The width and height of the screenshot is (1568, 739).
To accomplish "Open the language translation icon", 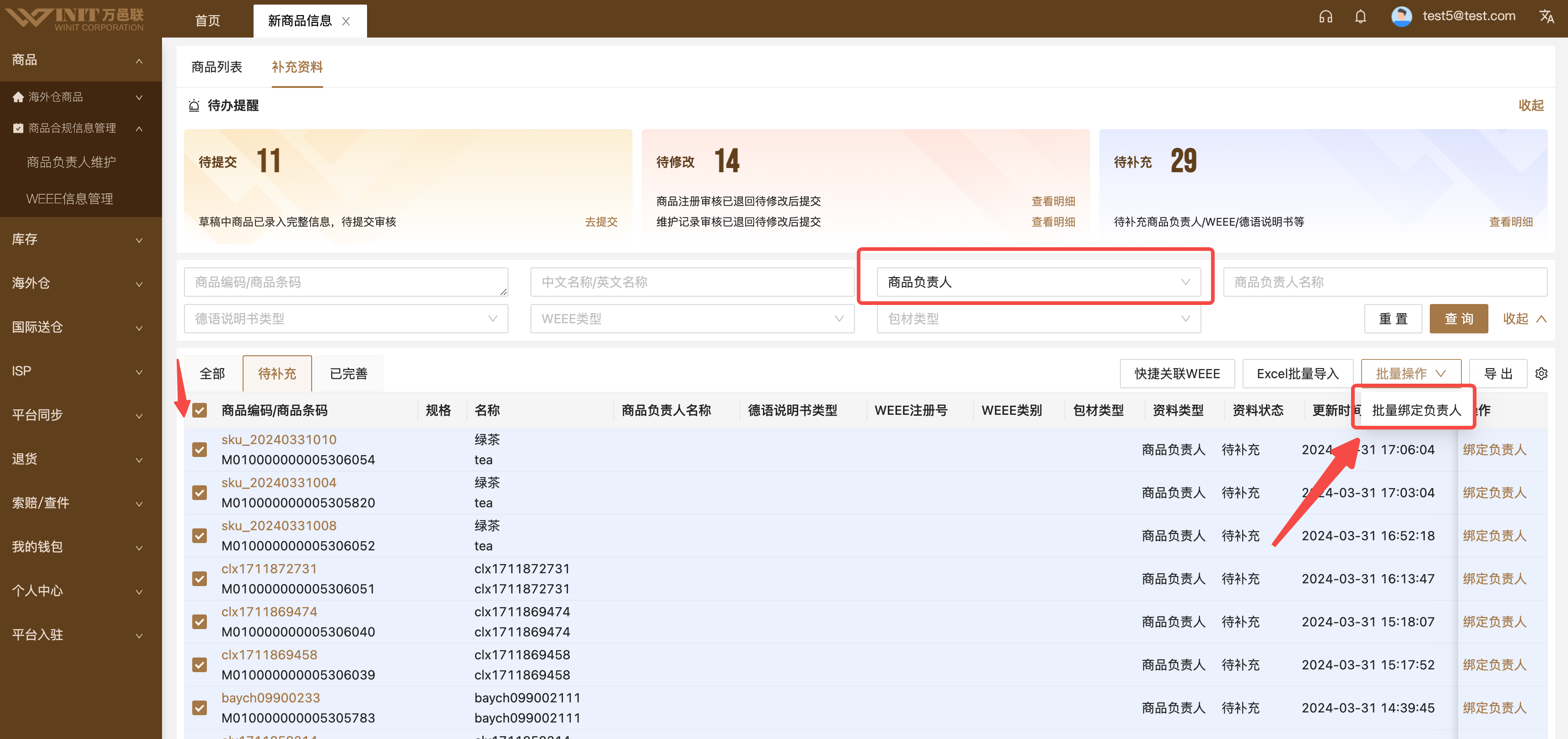I will coord(1546,16).
